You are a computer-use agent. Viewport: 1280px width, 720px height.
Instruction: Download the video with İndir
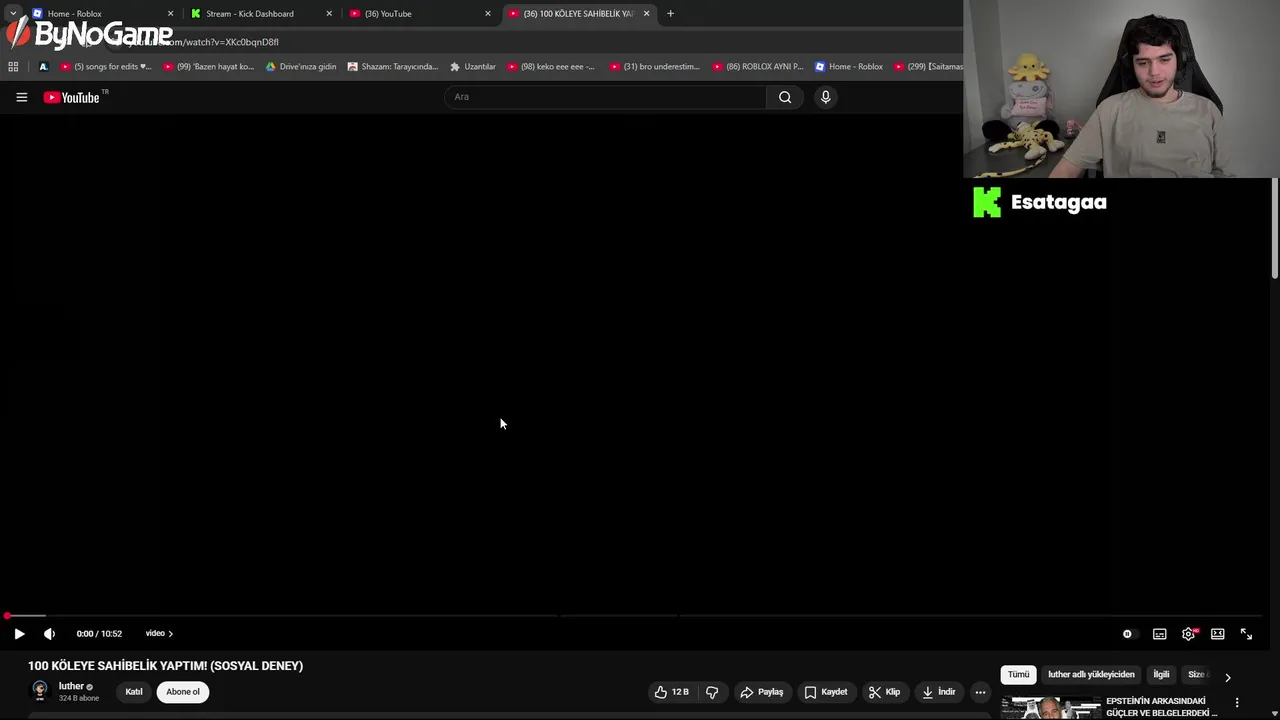pyautogui.click(x=939, y=692)
